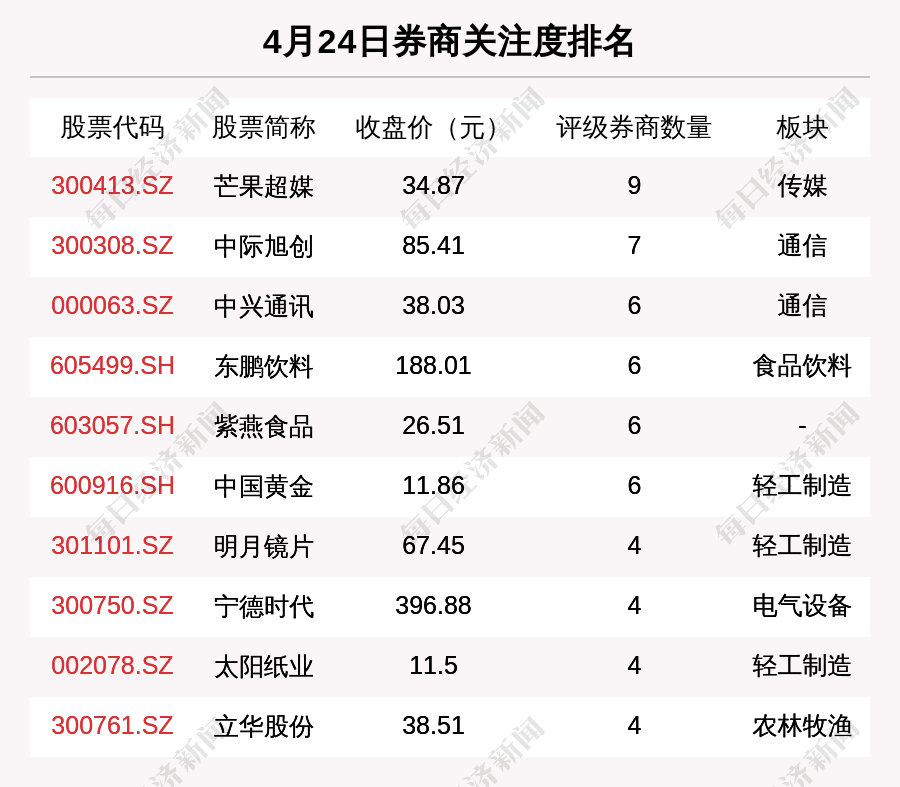The width and height of the screenshot is (900, 787).
Task: Click closing price 11.5
Action: [433, 665]
